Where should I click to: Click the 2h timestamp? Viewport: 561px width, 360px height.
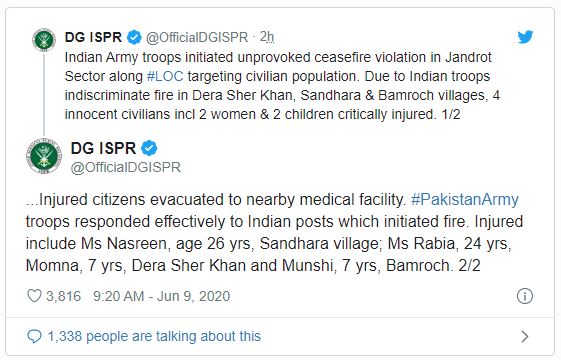pyautogui.click(x=267, y=37)
